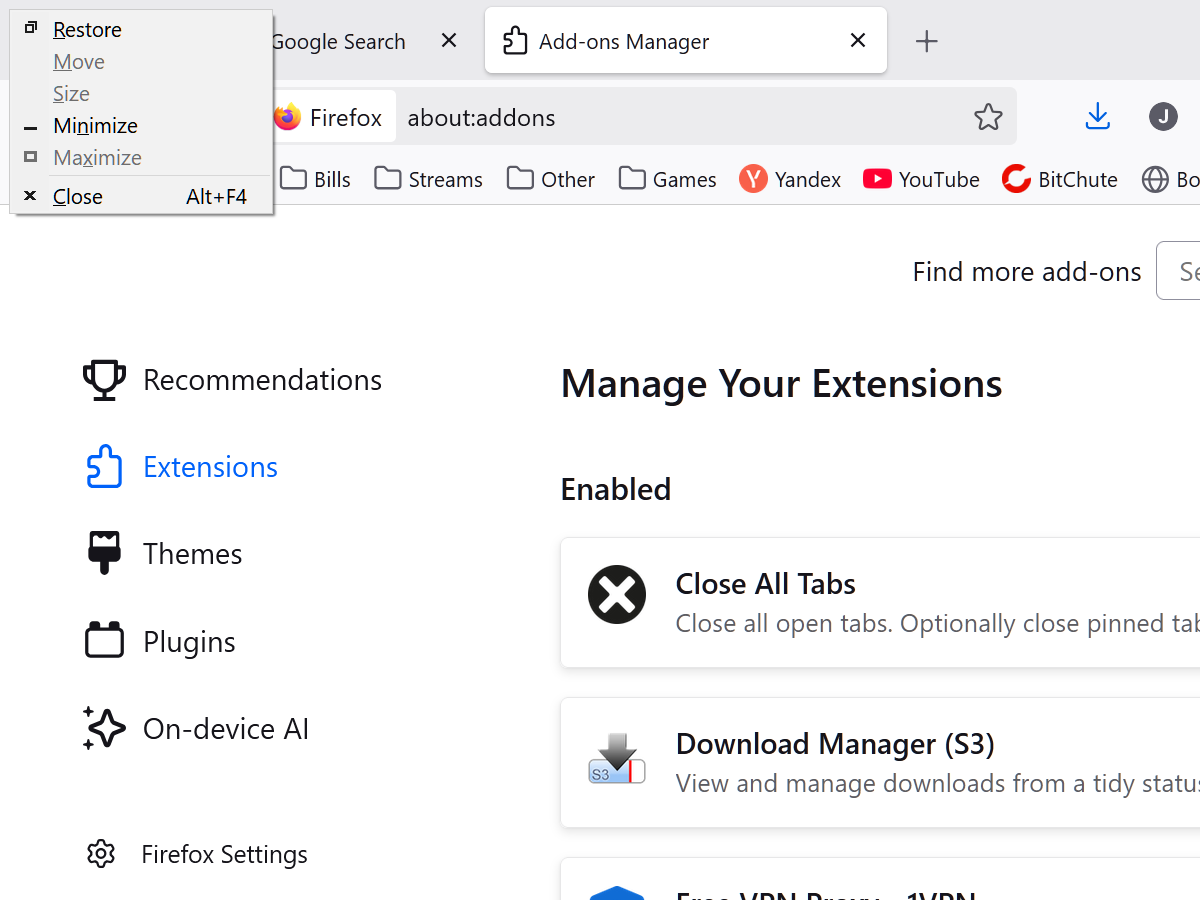Click the Extensions puzzle piece icon
1200x900 pixels.
click(104, 467)
